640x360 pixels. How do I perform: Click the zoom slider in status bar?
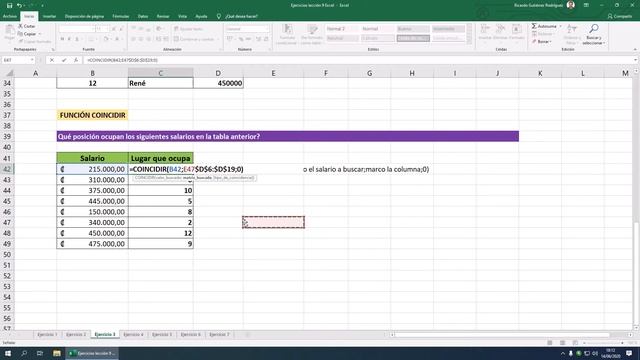[604, 343]
